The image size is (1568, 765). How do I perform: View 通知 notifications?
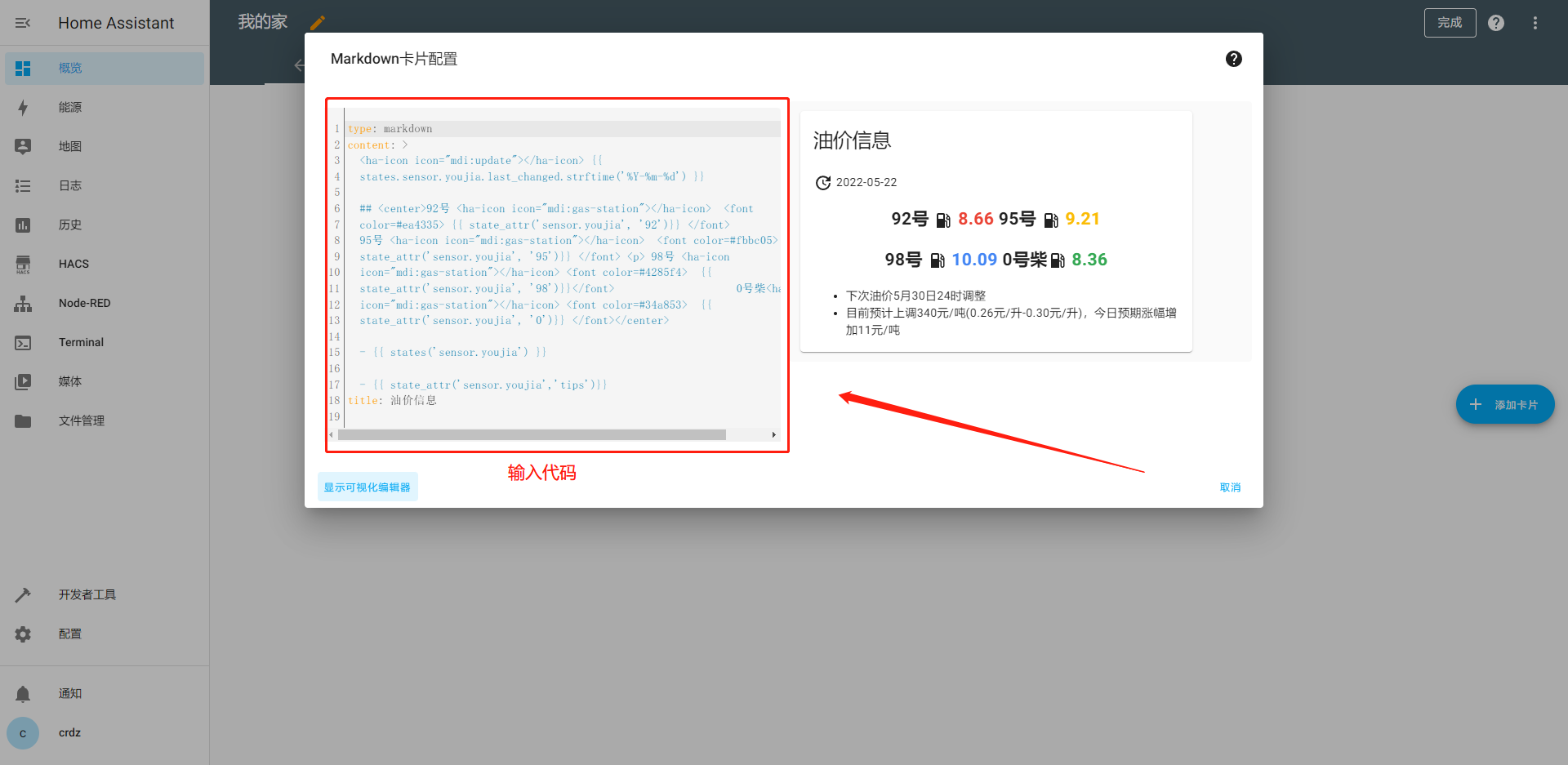tap(70, 694)
